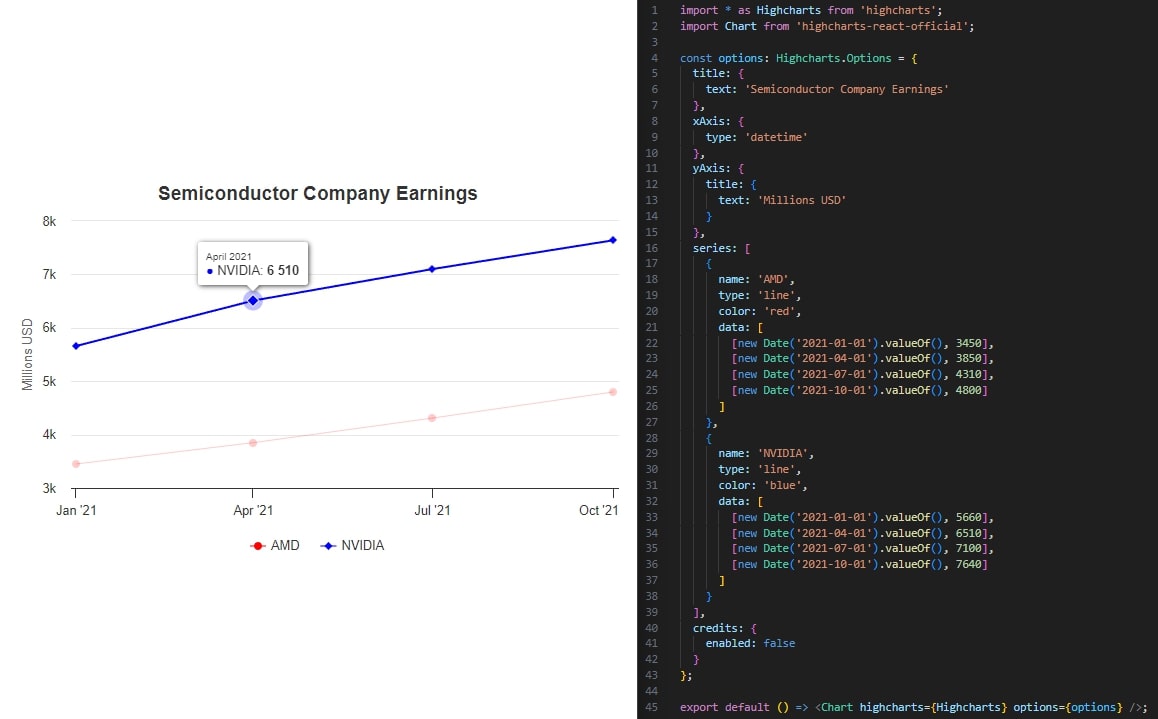Viewport: 1158px width, 719px height.
Task: Click the 8k y-axis label
Action: pyautogui.click(x=49, y=221)
